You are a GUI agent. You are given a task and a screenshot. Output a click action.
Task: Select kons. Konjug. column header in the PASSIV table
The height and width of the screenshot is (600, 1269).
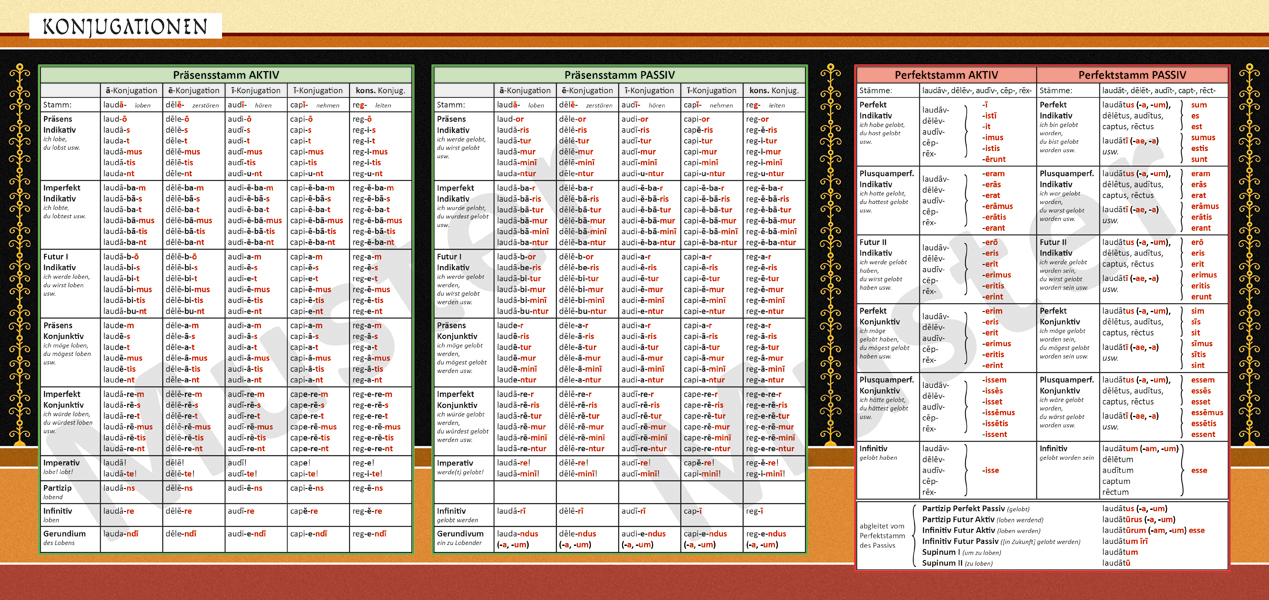coord(774,91)
